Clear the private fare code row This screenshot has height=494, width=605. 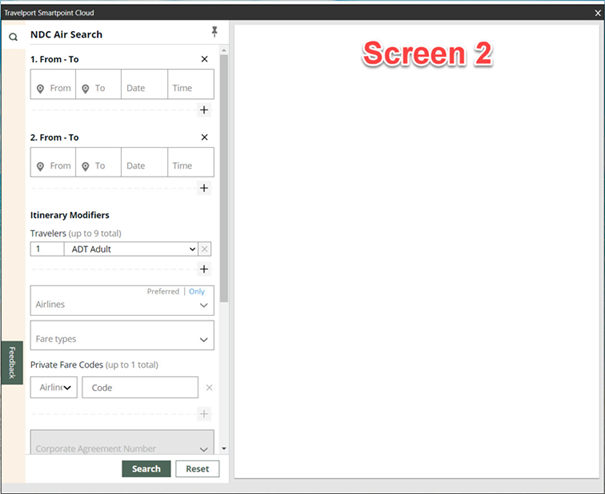209,387
